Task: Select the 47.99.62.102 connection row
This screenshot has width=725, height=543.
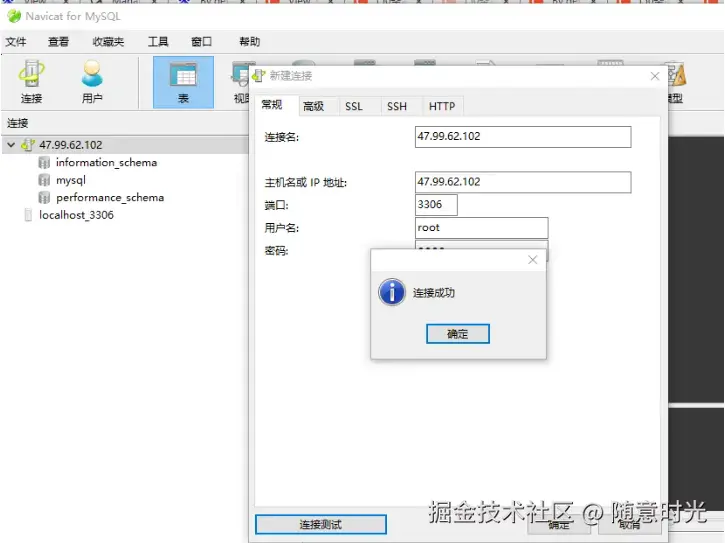Action: point(126,145)
